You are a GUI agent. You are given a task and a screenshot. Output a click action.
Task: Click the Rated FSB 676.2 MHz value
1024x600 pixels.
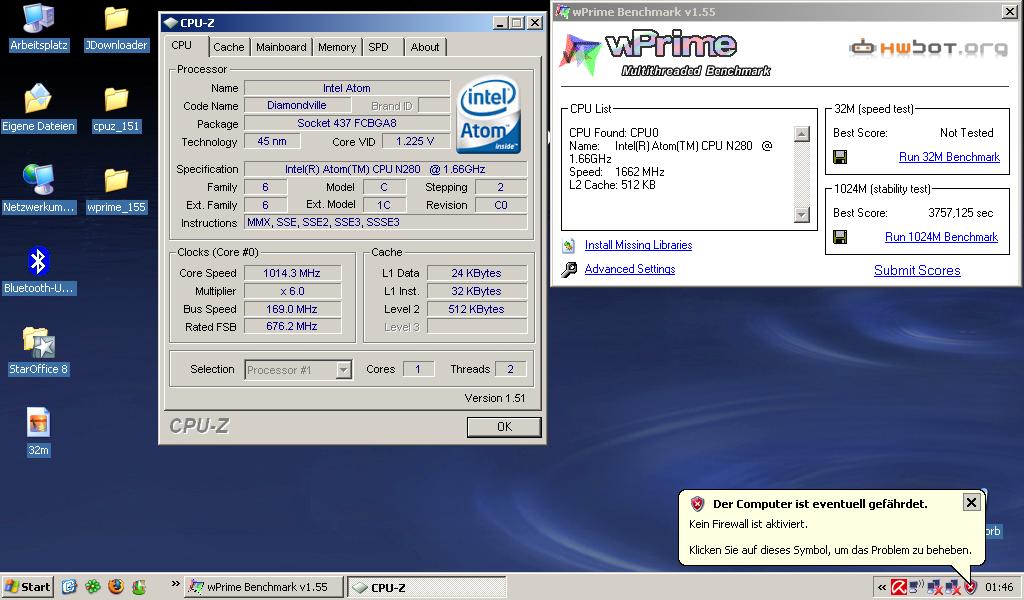pos(292,326)
